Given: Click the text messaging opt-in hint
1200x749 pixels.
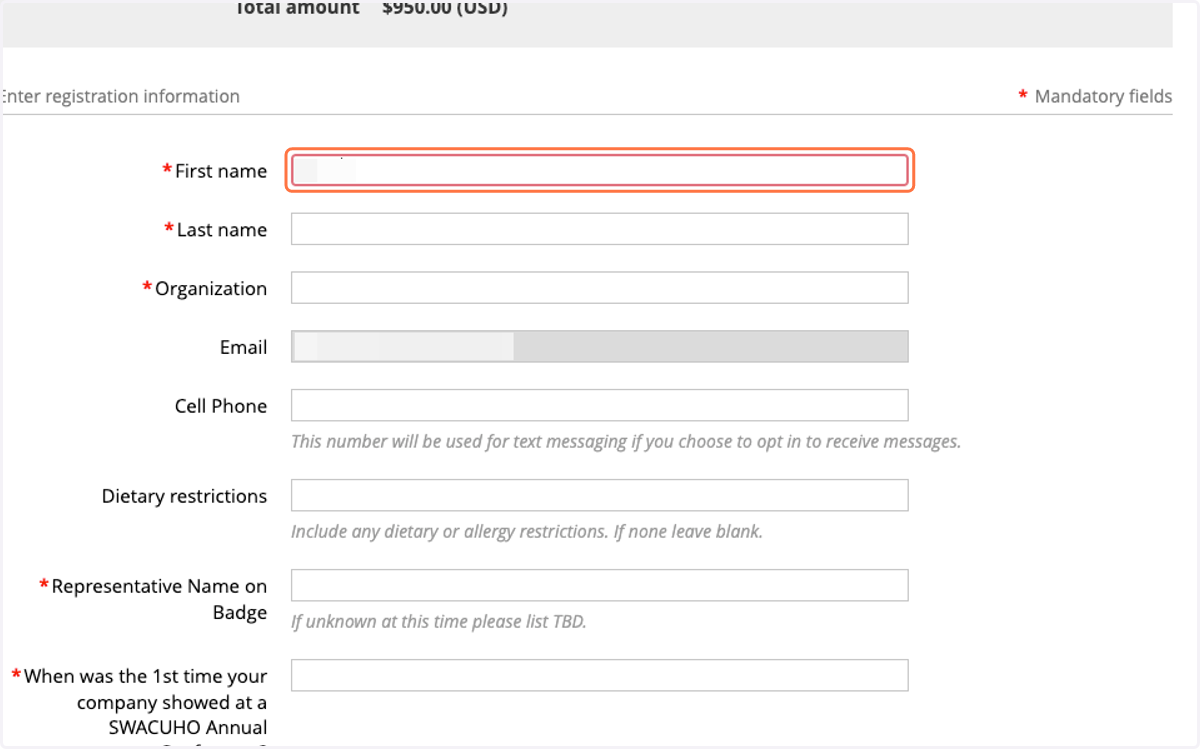Looking at the screenshot, I should (x=626, y=441).
